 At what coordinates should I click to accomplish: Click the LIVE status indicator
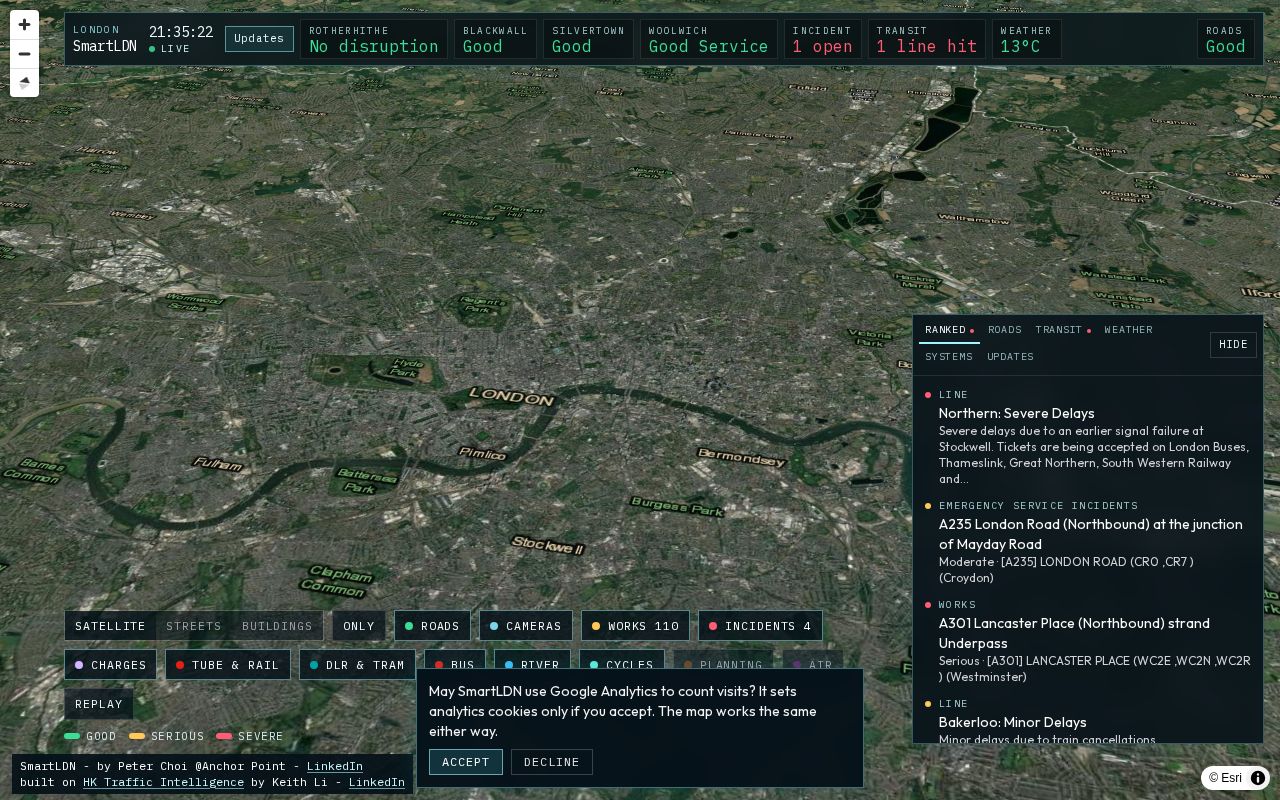pyautogui.click(x=170, y=49)
